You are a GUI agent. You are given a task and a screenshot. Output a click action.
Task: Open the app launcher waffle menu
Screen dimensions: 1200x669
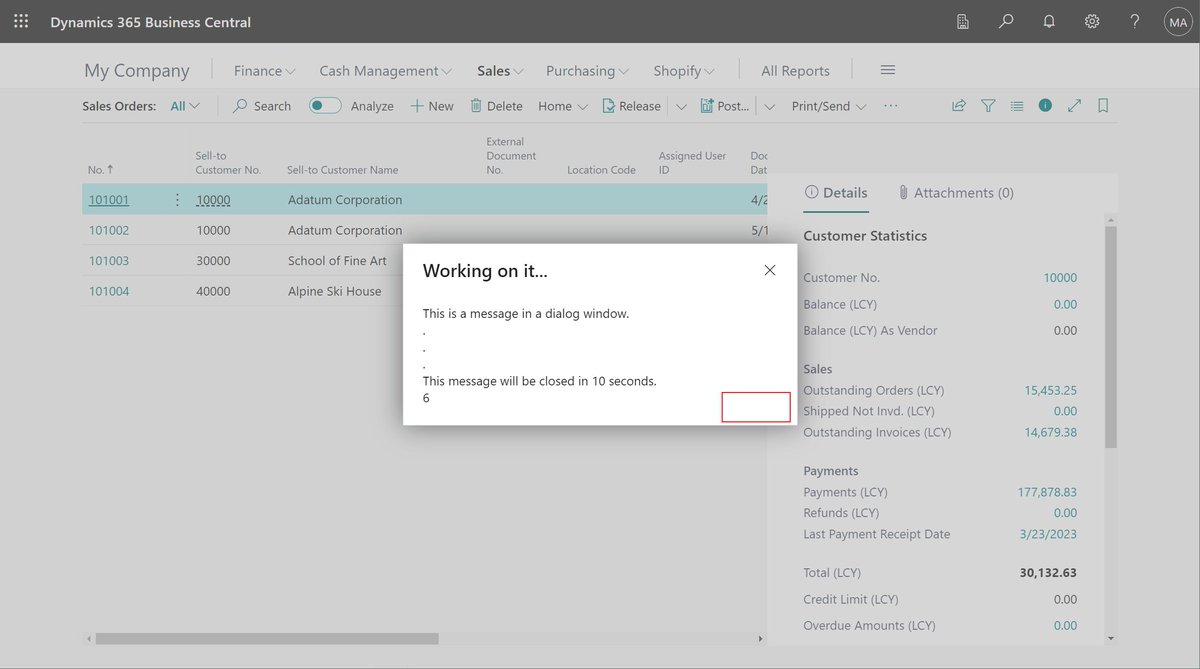(21, 21)
